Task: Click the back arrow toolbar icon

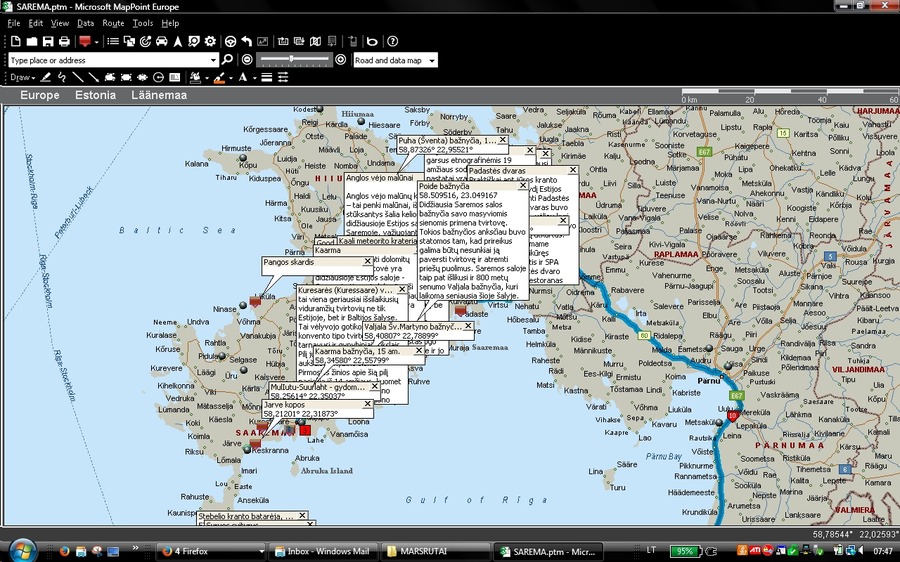Action: pos(246,41)
